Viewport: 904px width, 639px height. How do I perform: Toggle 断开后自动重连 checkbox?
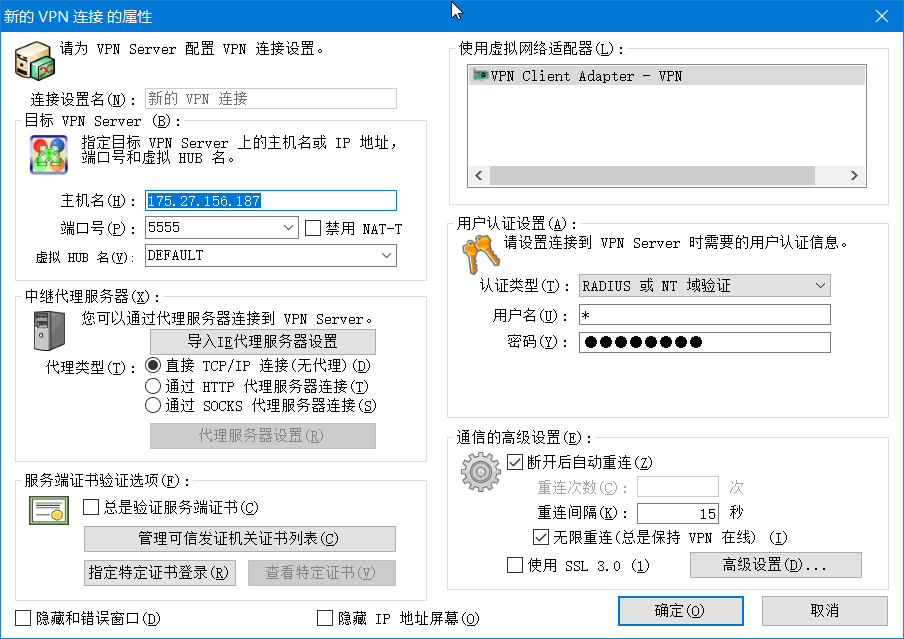tap(514, 462)
